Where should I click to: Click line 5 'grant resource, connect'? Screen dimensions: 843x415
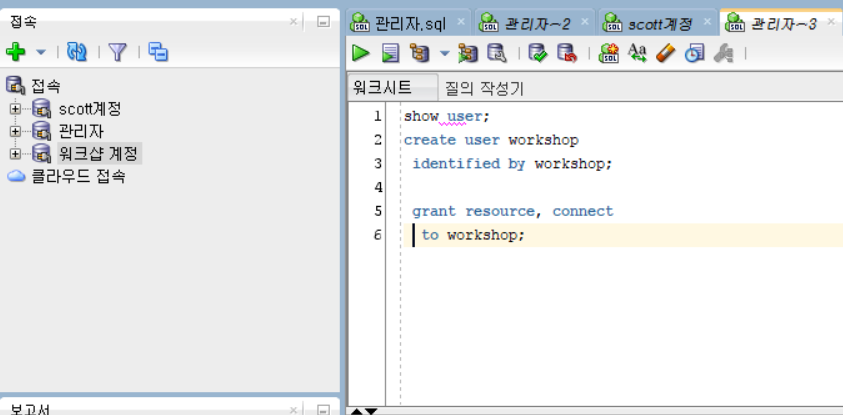point(512,211)
